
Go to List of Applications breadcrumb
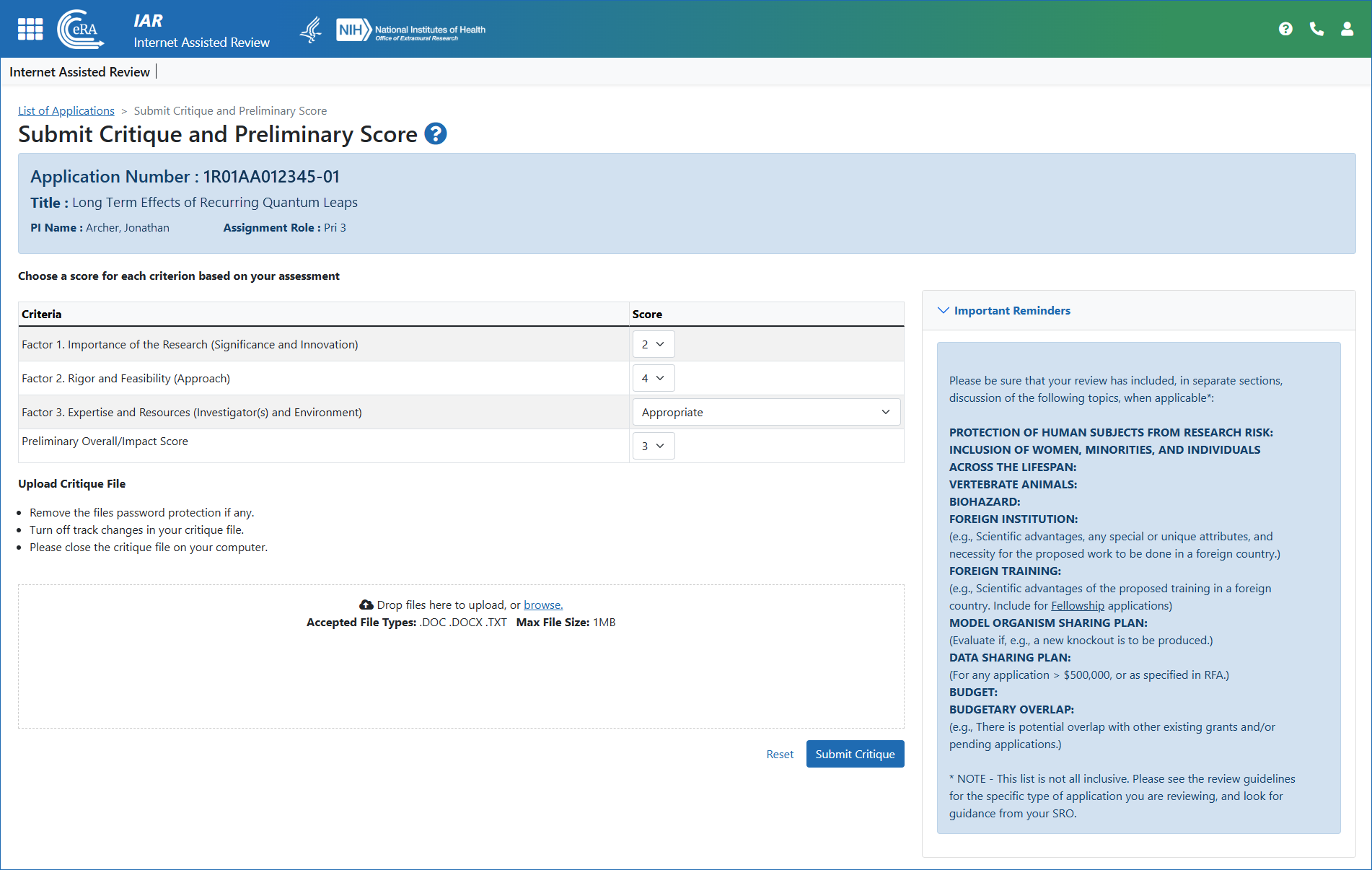(66, 110)
